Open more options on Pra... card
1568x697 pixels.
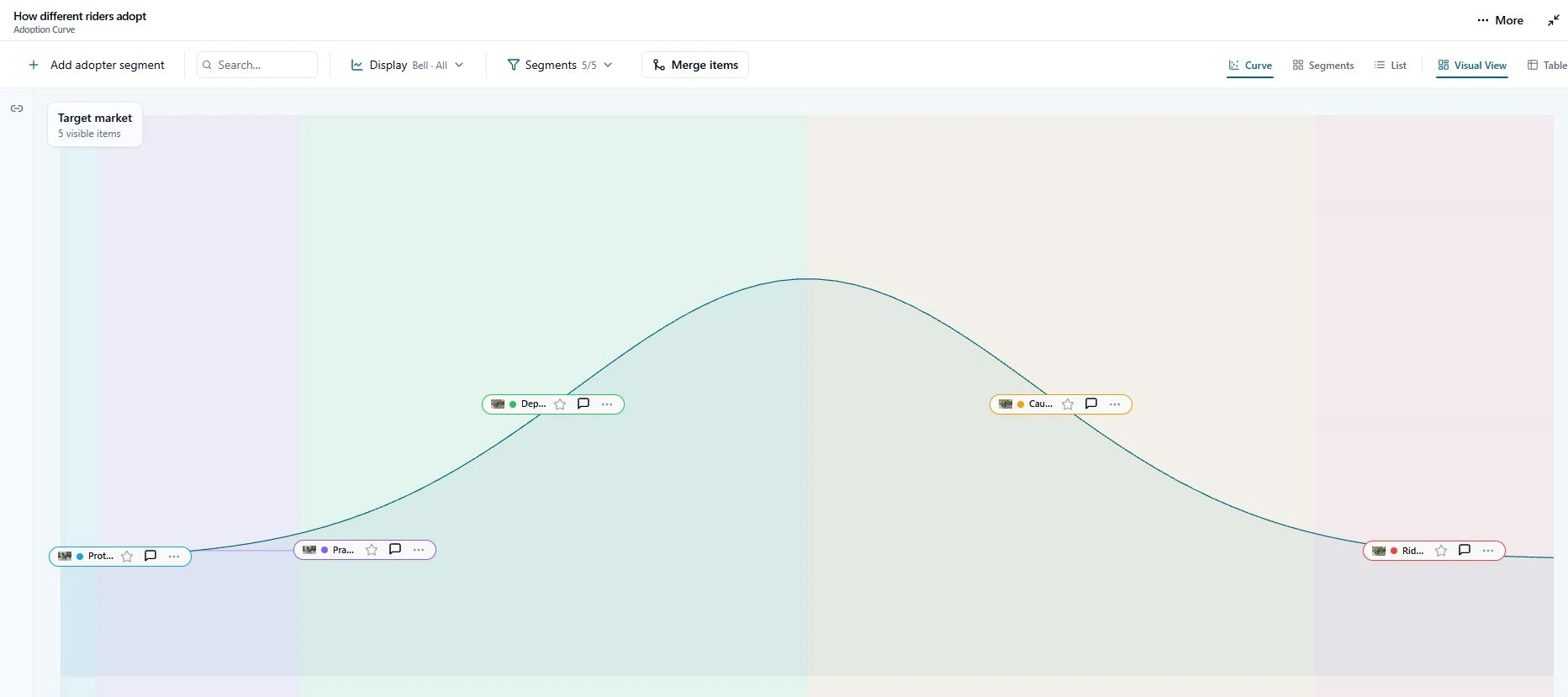point(419,550)
